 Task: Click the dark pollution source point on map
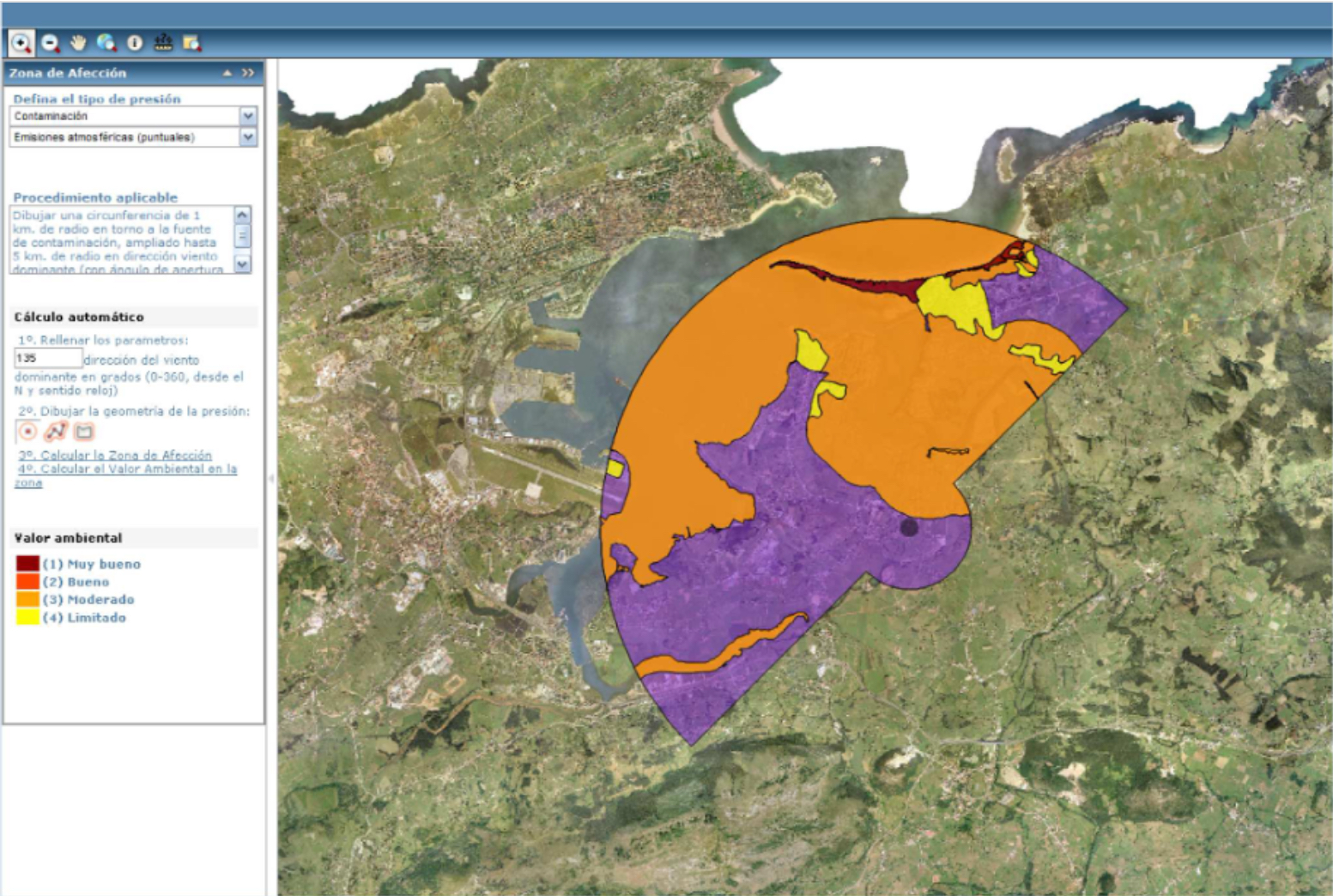coord(909,527)
